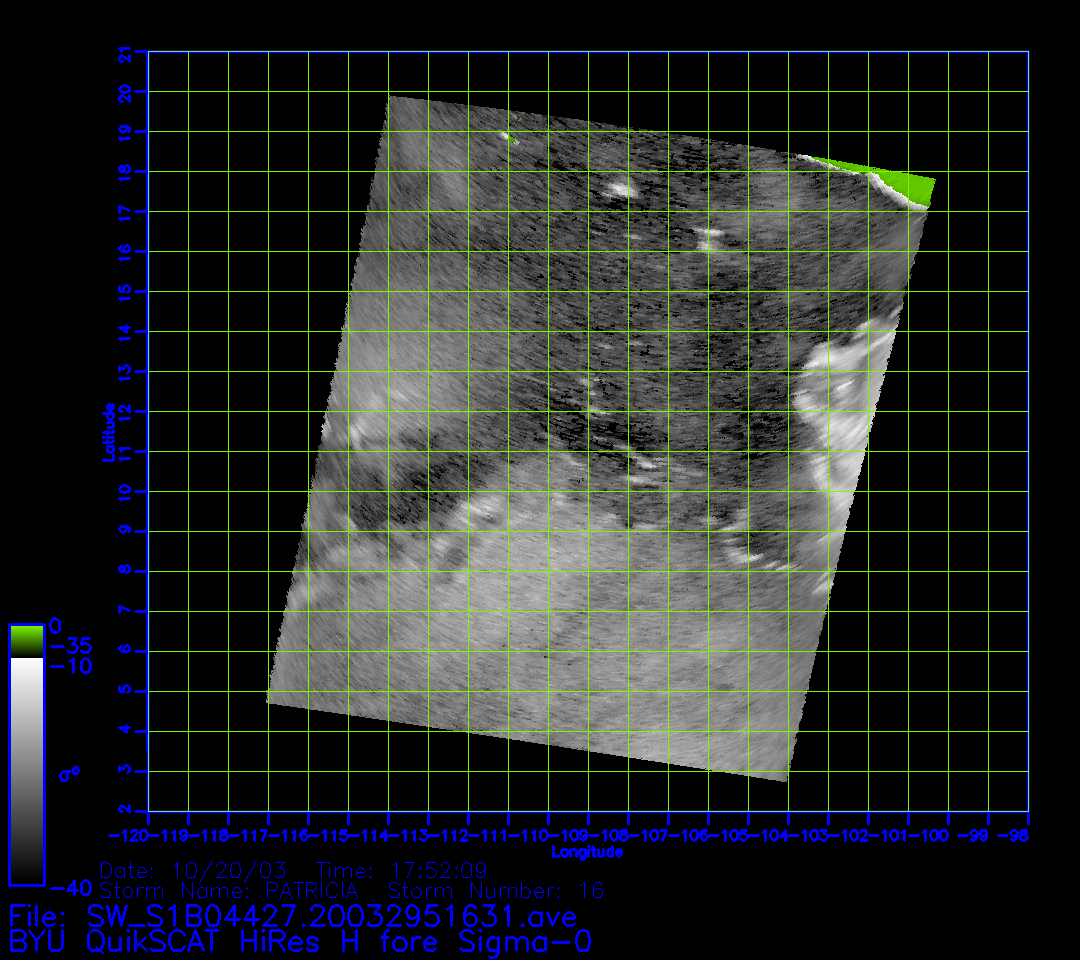The width and height of the screenshot is (1080, 960).
Task: Click the green land patch on the map
Action: [905, 182]
